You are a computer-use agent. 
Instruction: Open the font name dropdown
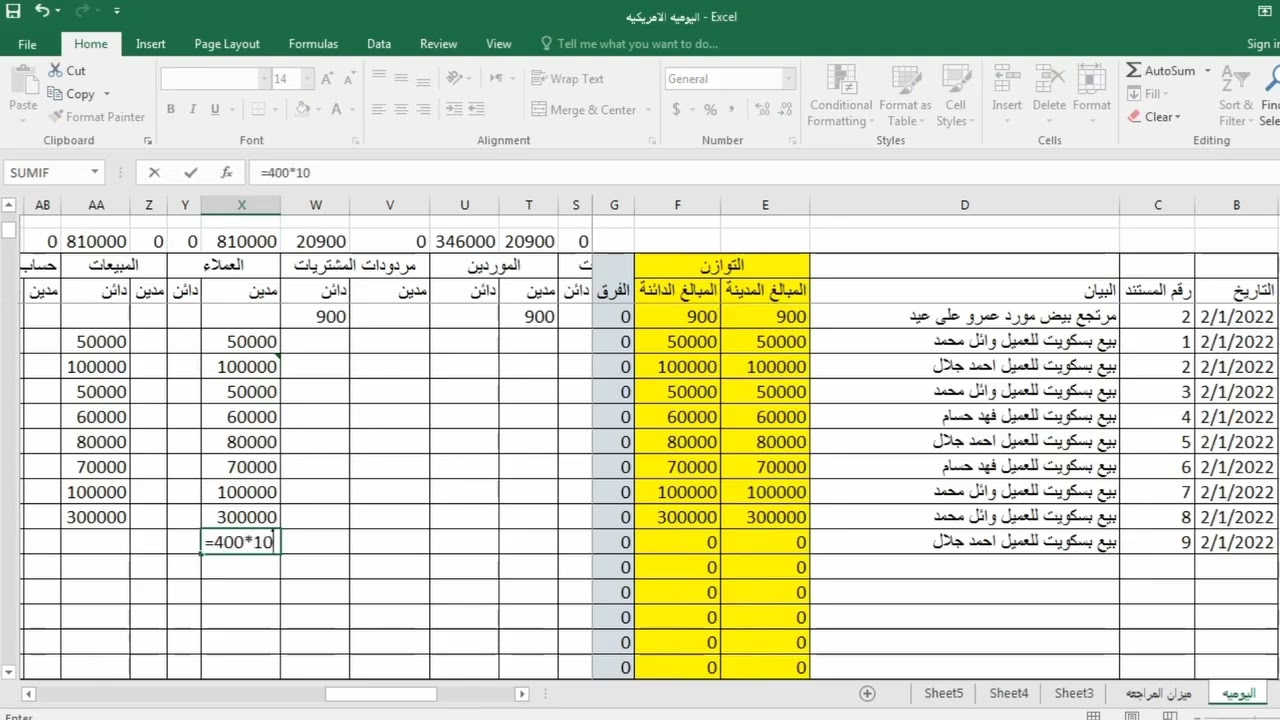tap(265, 79)
